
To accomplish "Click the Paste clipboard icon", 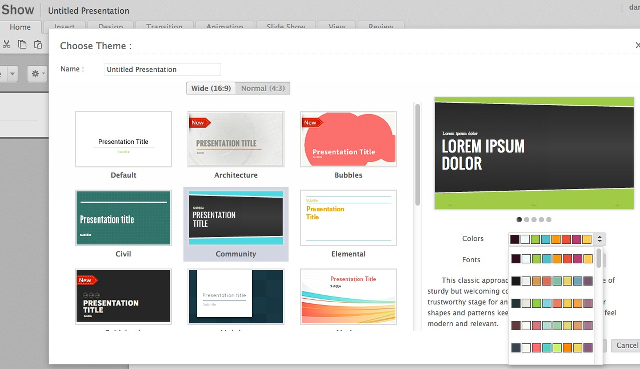I will [x=38, y=44].
